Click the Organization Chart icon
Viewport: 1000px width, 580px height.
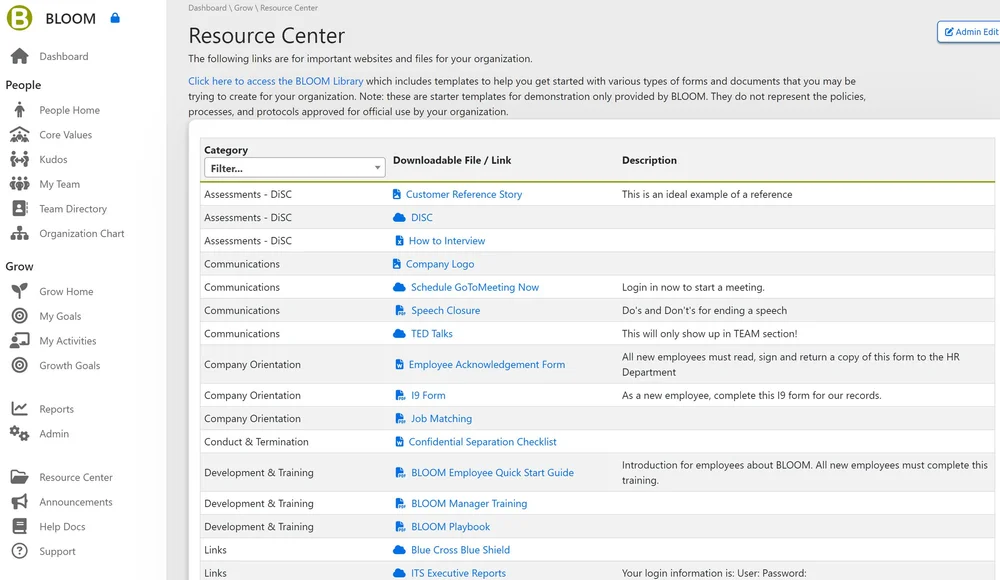pyautogui.click(x=19, y=233)
